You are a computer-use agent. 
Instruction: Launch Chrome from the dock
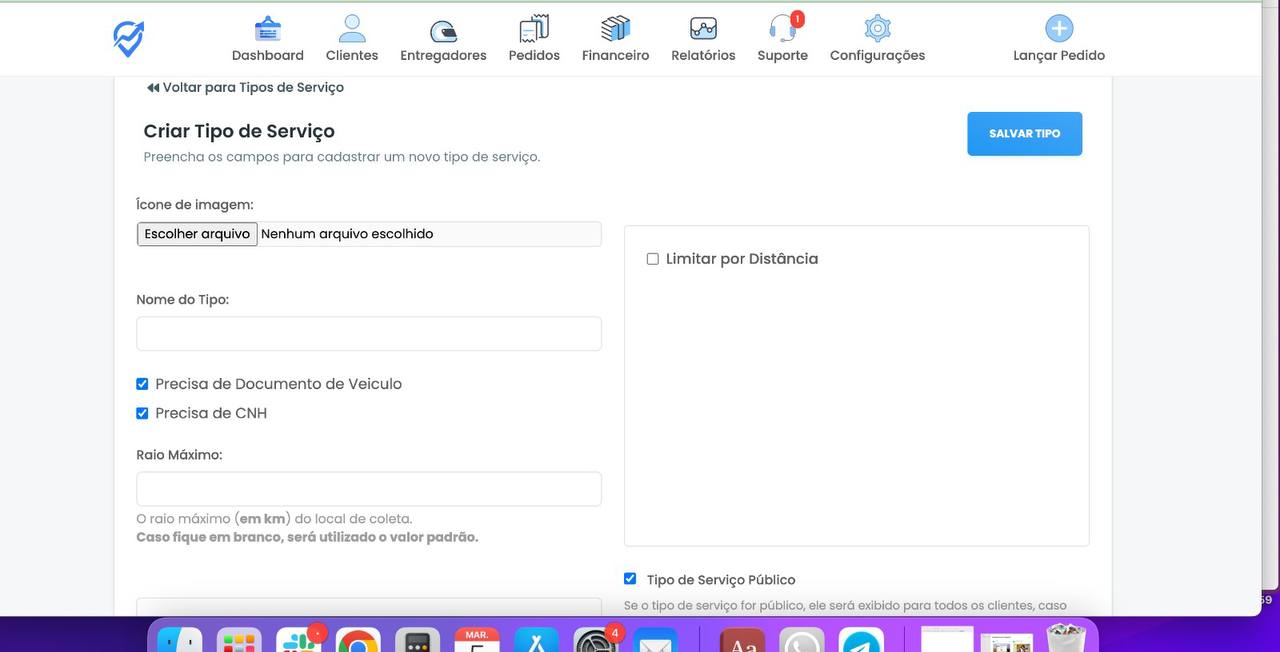click(x=358, y=641)
